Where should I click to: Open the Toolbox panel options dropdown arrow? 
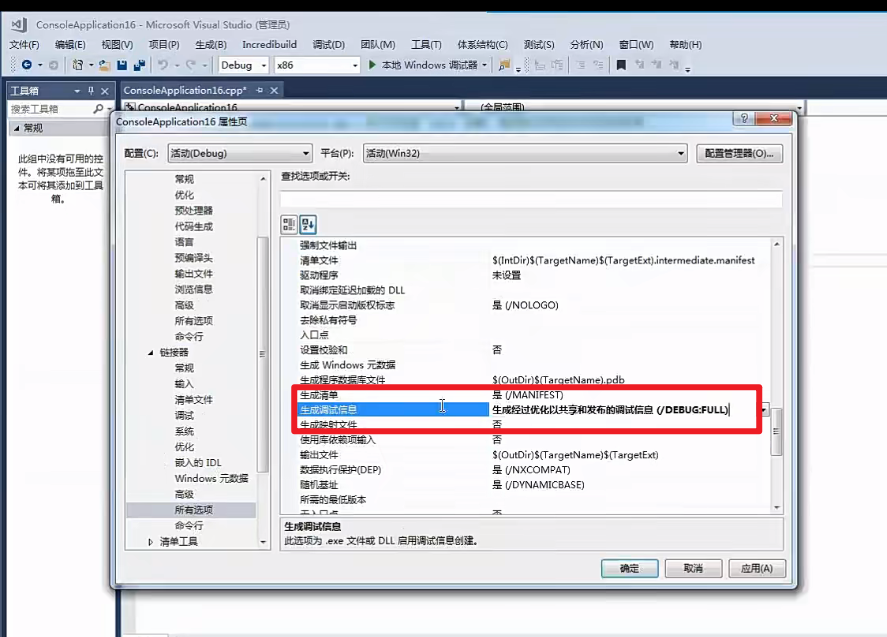point(77,91)
